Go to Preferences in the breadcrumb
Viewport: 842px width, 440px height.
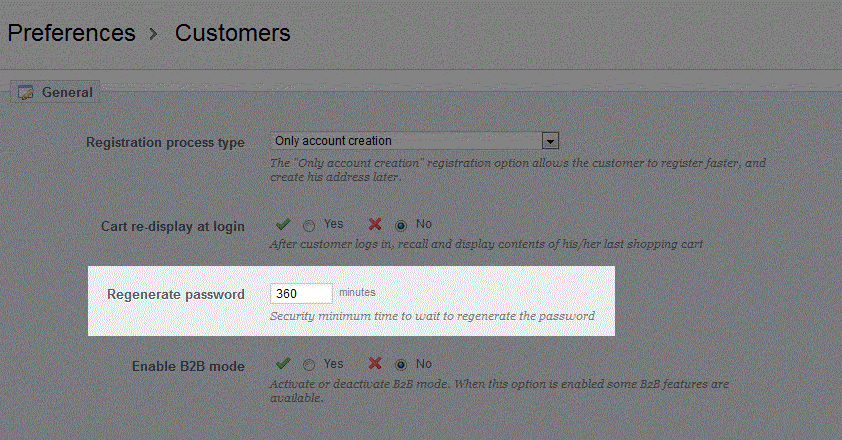71,33
